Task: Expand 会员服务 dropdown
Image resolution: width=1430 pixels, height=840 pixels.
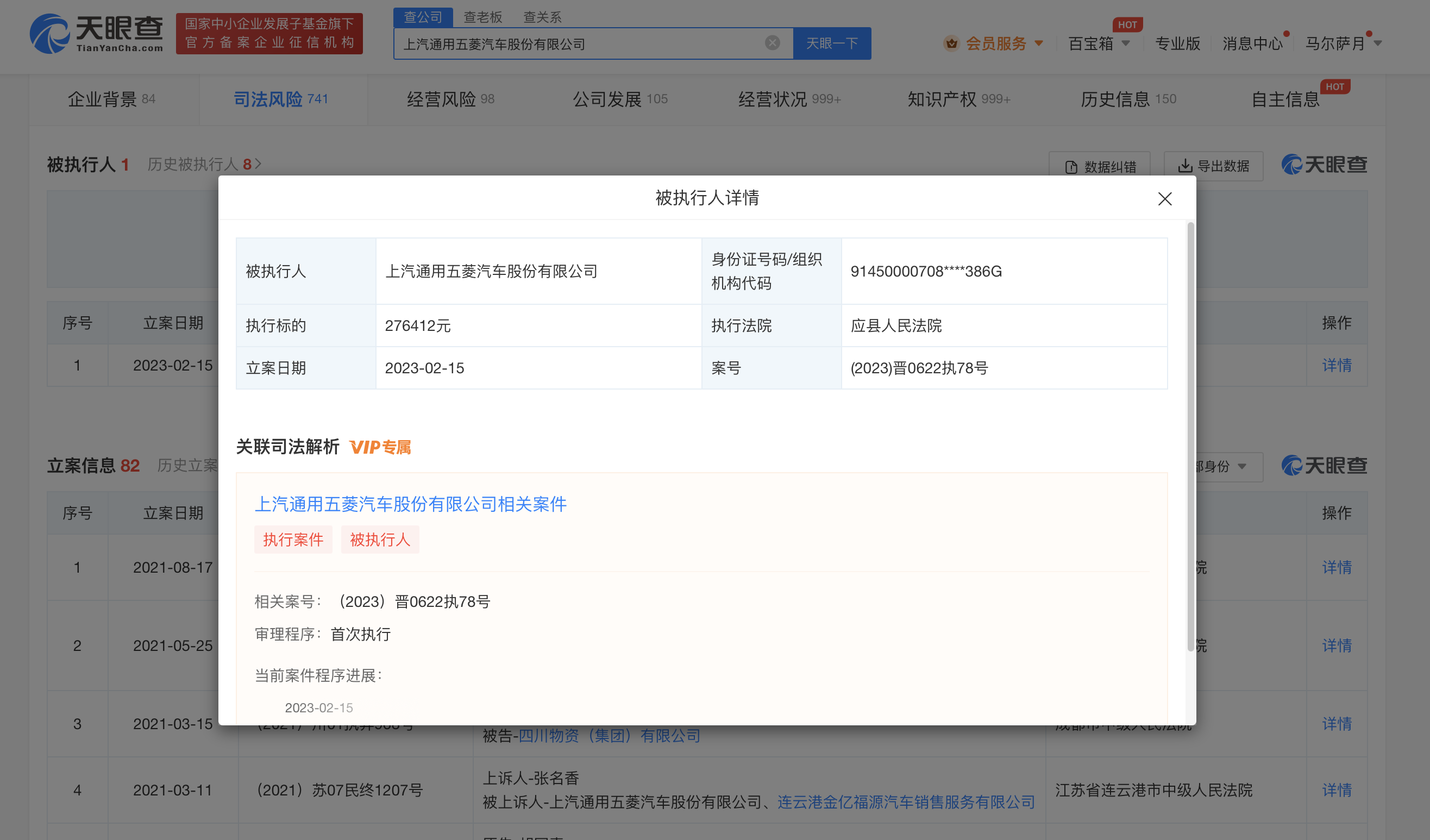Action: pos(1038,43)
